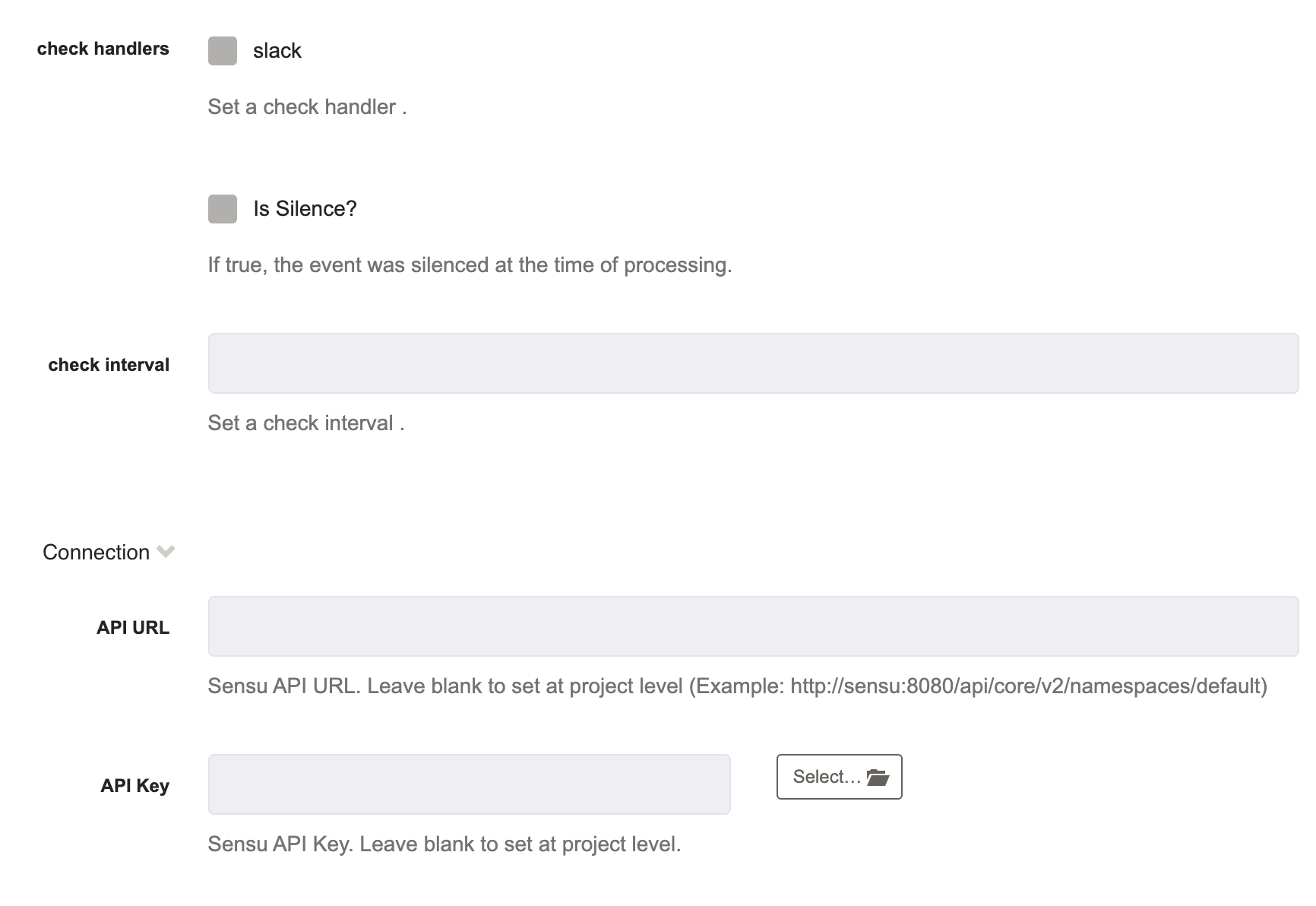Click the 'Set a check interval' help text
1316x906 pixels.
click(x=306, y=423)
